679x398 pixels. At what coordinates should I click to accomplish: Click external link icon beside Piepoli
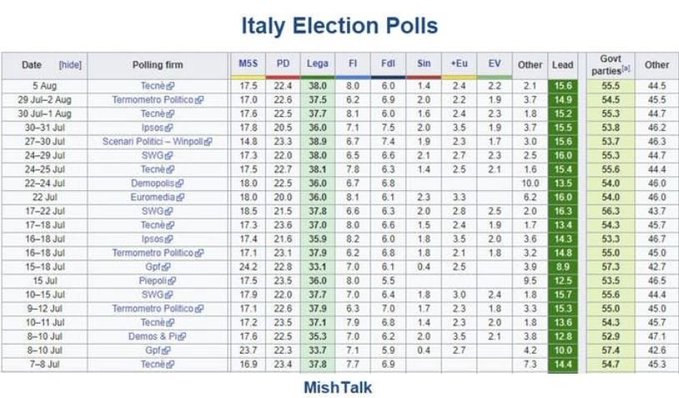pyautogui.click(x=171, y=281)
